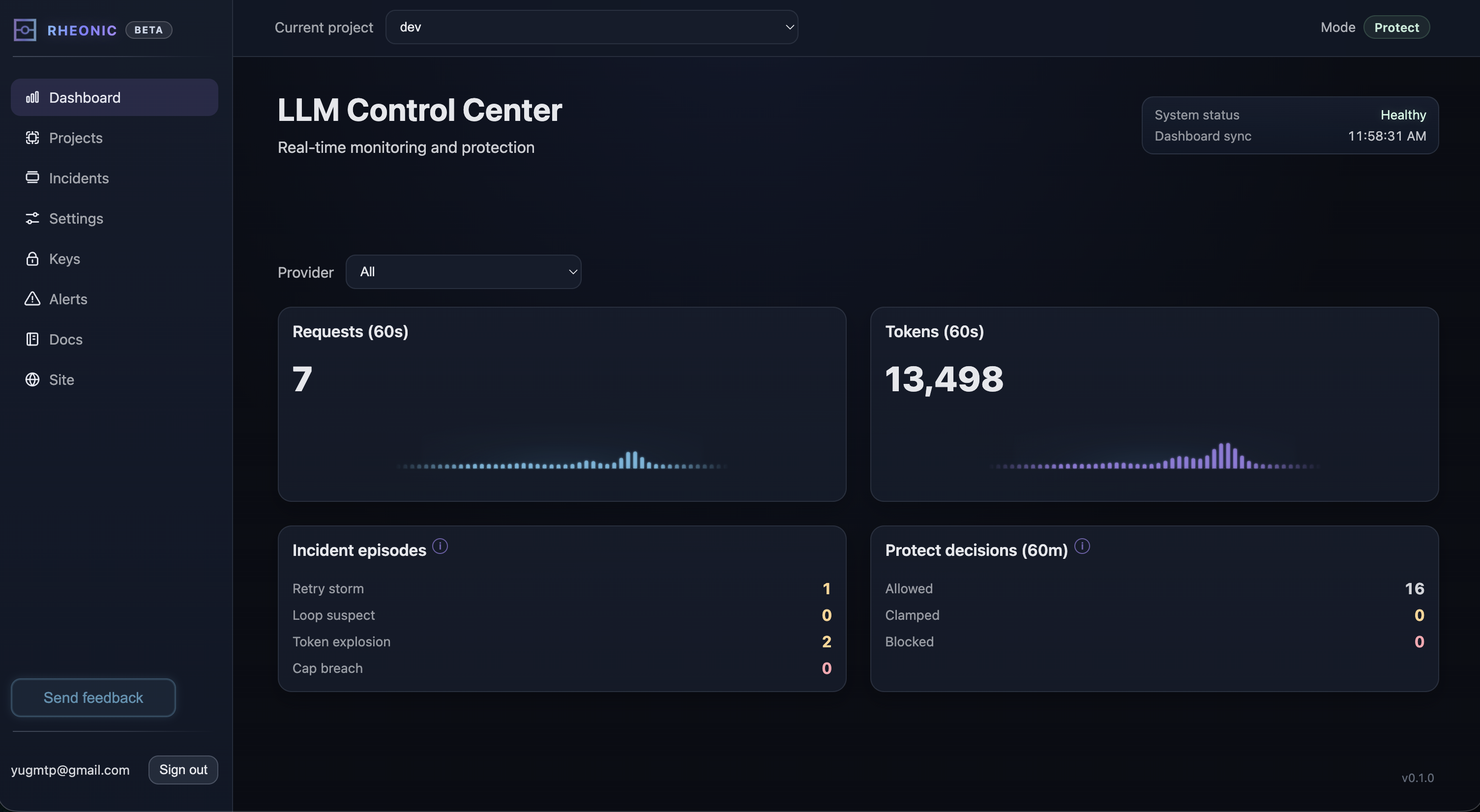The height and width of the screenshot is (812, 1480).
Task: Click the Rheonic logo icon
Action: (25, 30)
